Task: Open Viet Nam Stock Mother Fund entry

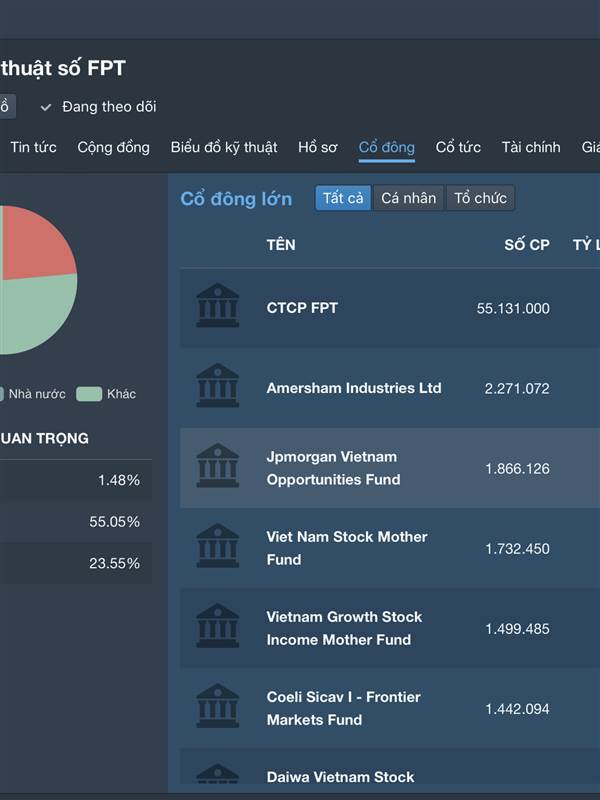Action: point(390,548)
